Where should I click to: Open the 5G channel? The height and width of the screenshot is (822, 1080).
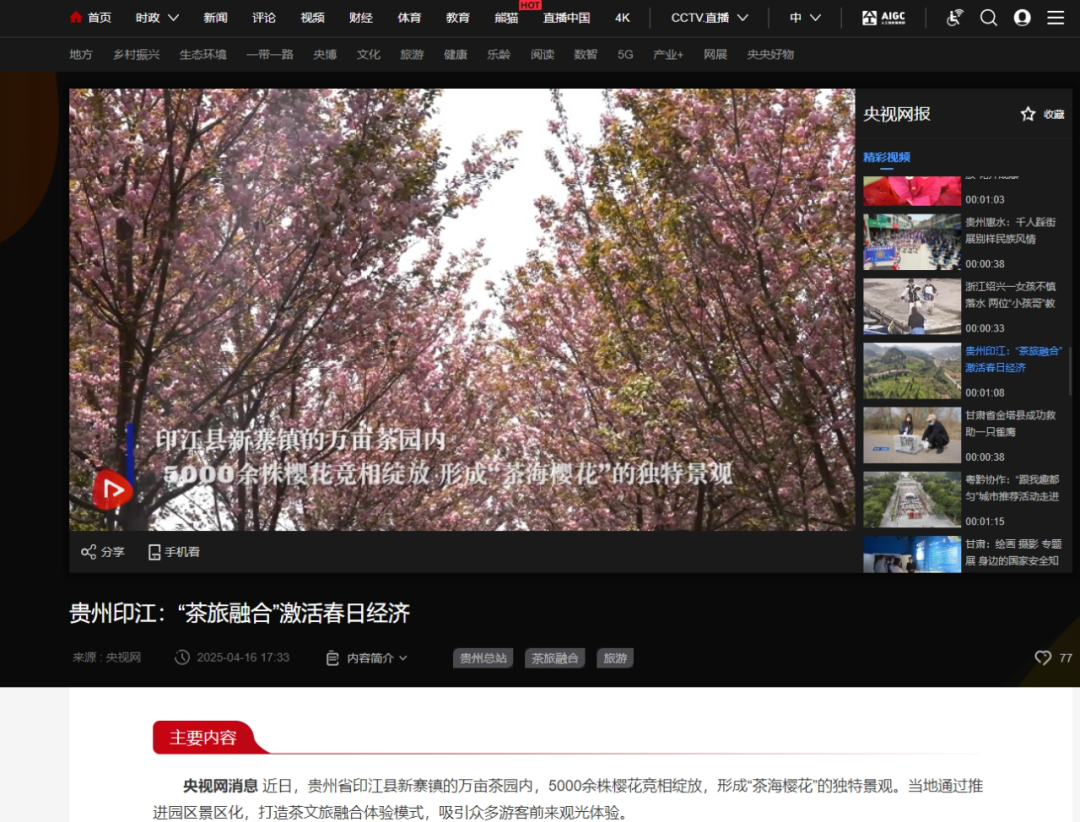coord(625,54)
